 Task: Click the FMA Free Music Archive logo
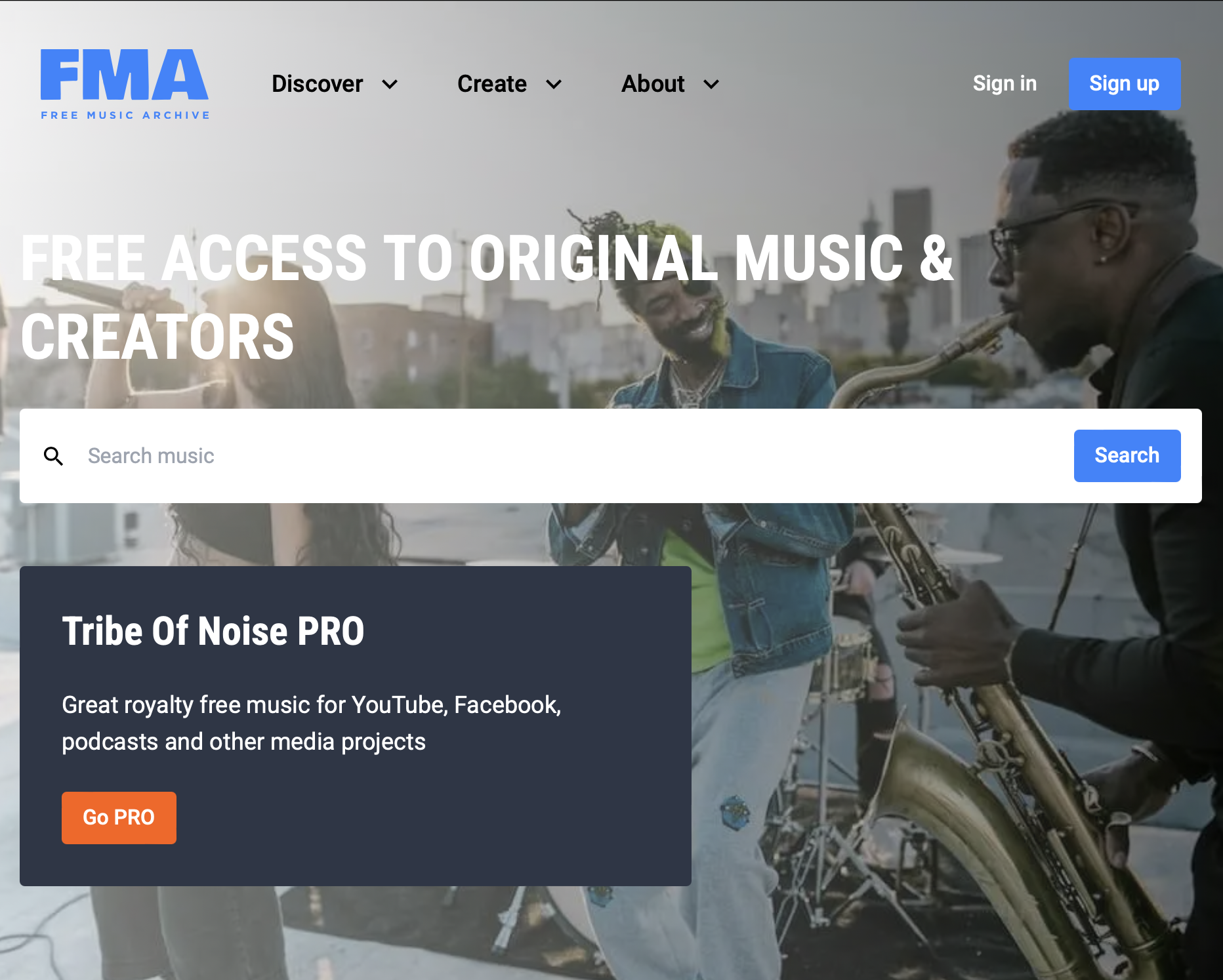click(125, 84)
